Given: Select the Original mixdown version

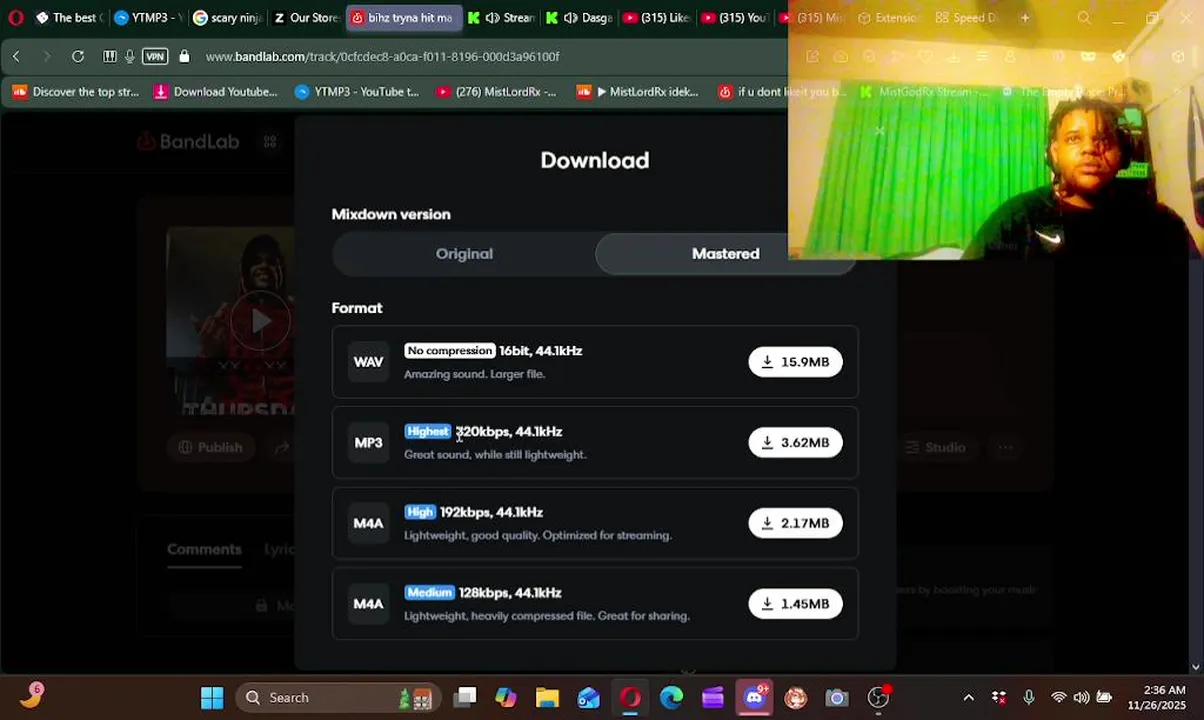Looking at the screenshot, I should pos(464,254).
